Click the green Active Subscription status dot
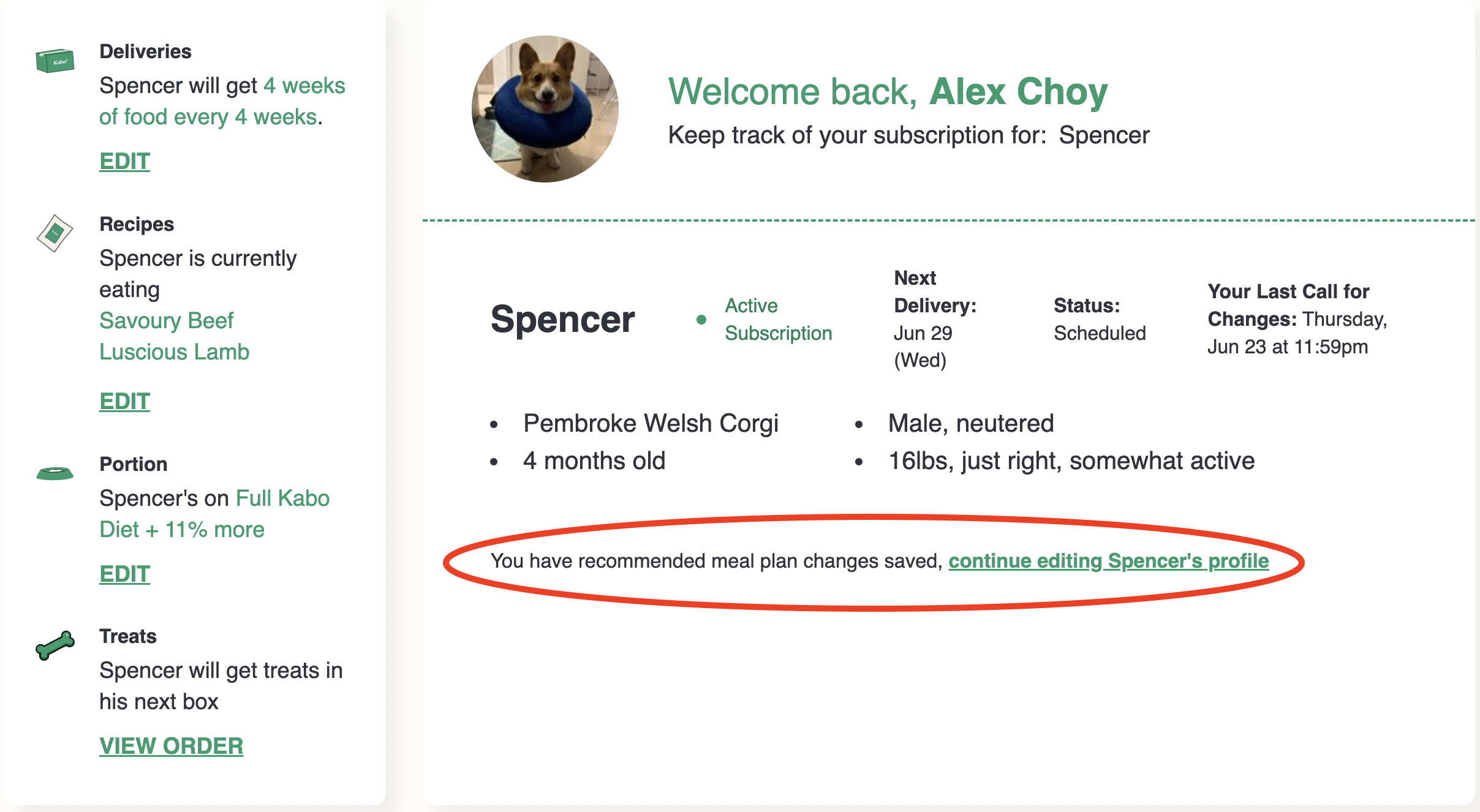 pyautogui.click(x=701, y=320)
